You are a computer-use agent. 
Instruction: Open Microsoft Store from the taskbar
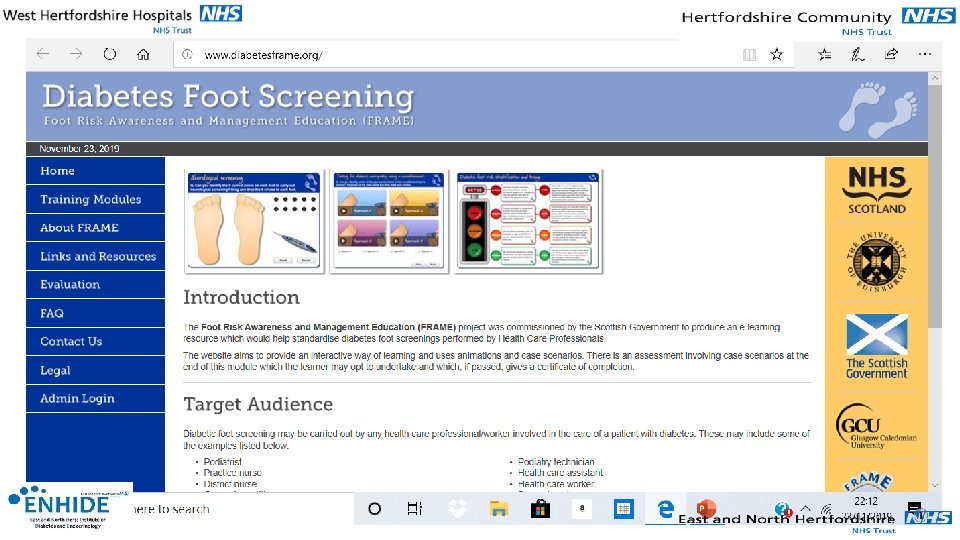[x=540, y=509]
